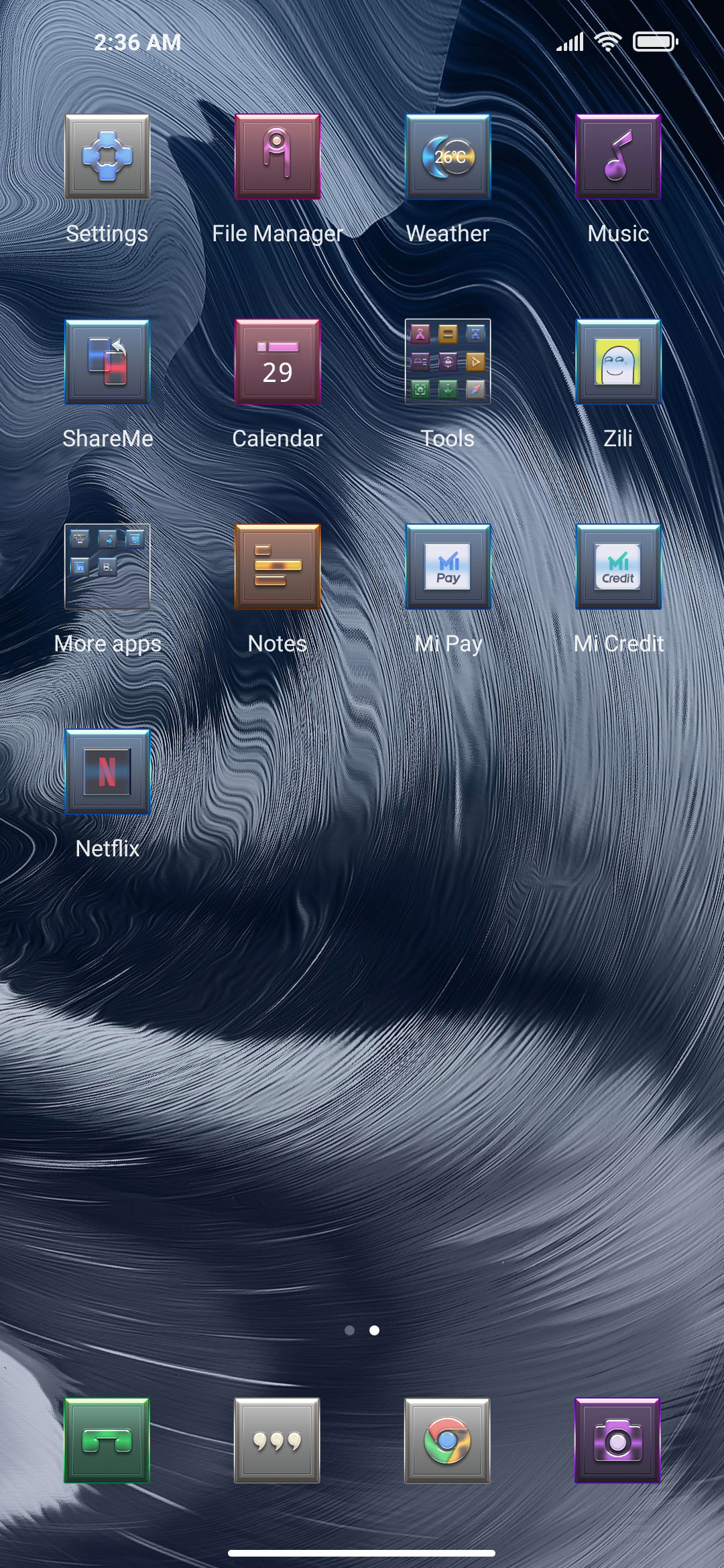Launch File Manager
724x1568 pixels.
tap(278, 157)
